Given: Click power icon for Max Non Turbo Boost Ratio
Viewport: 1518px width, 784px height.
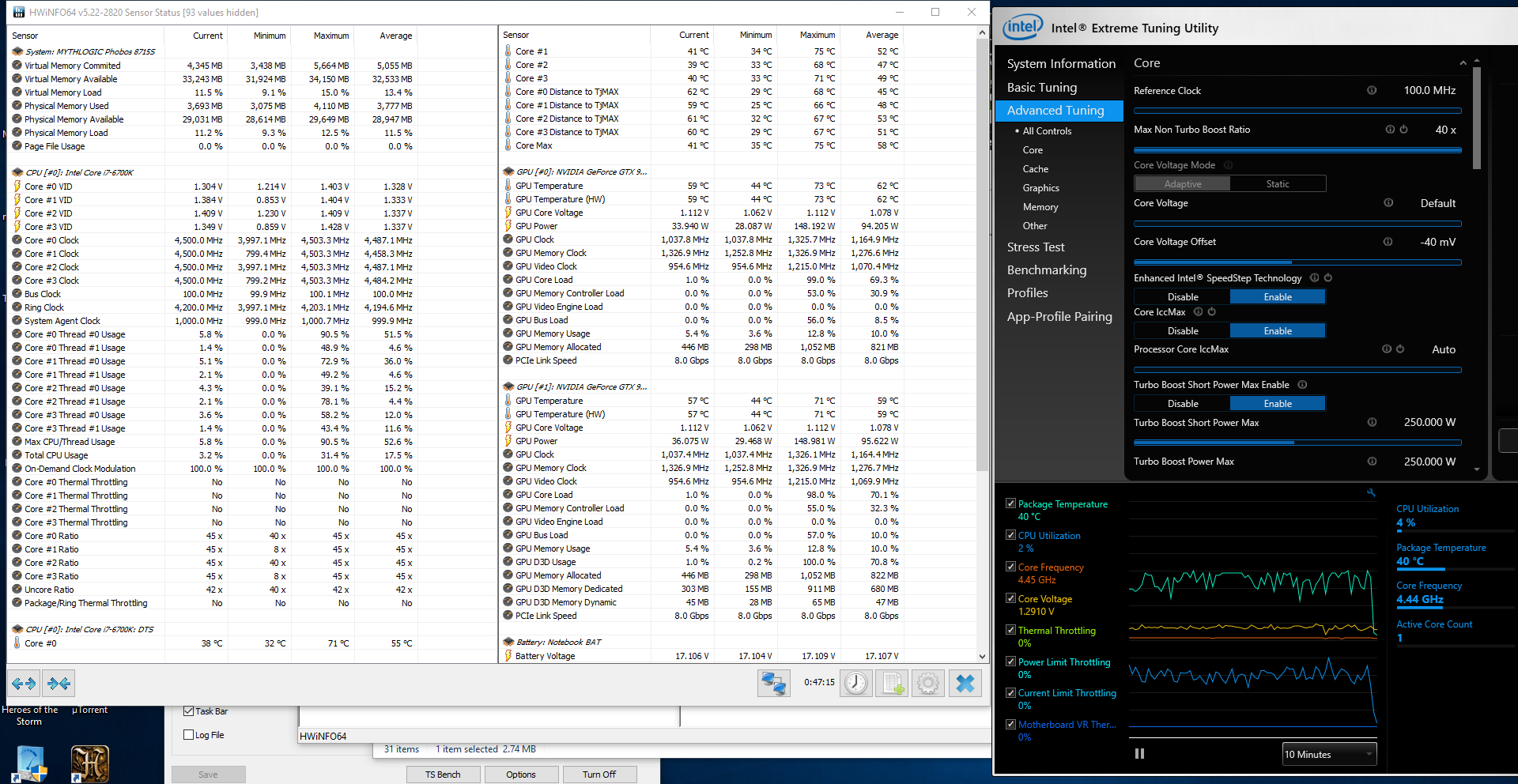Looking at the screenshot, I should 1403,130.
